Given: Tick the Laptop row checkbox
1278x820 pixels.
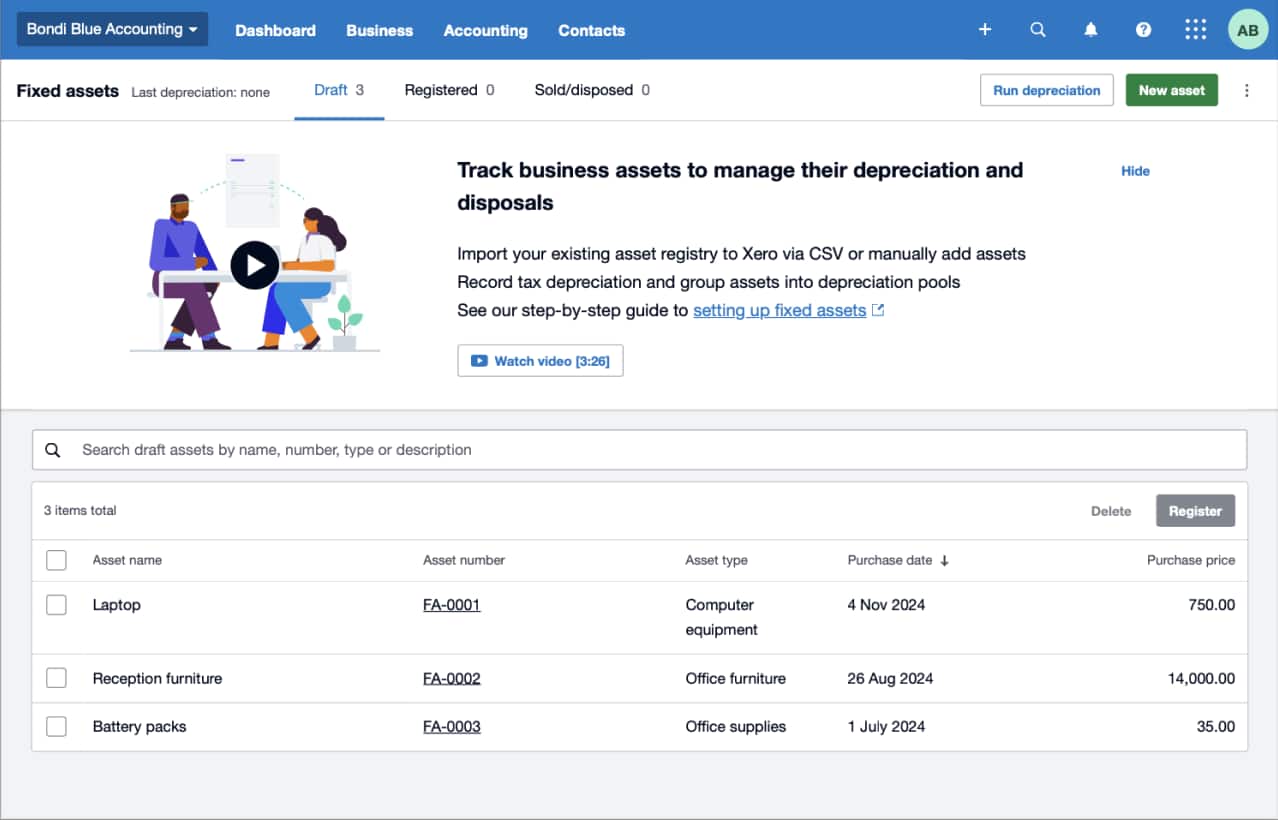Looking at the screenshot, I should click(57, 605).
